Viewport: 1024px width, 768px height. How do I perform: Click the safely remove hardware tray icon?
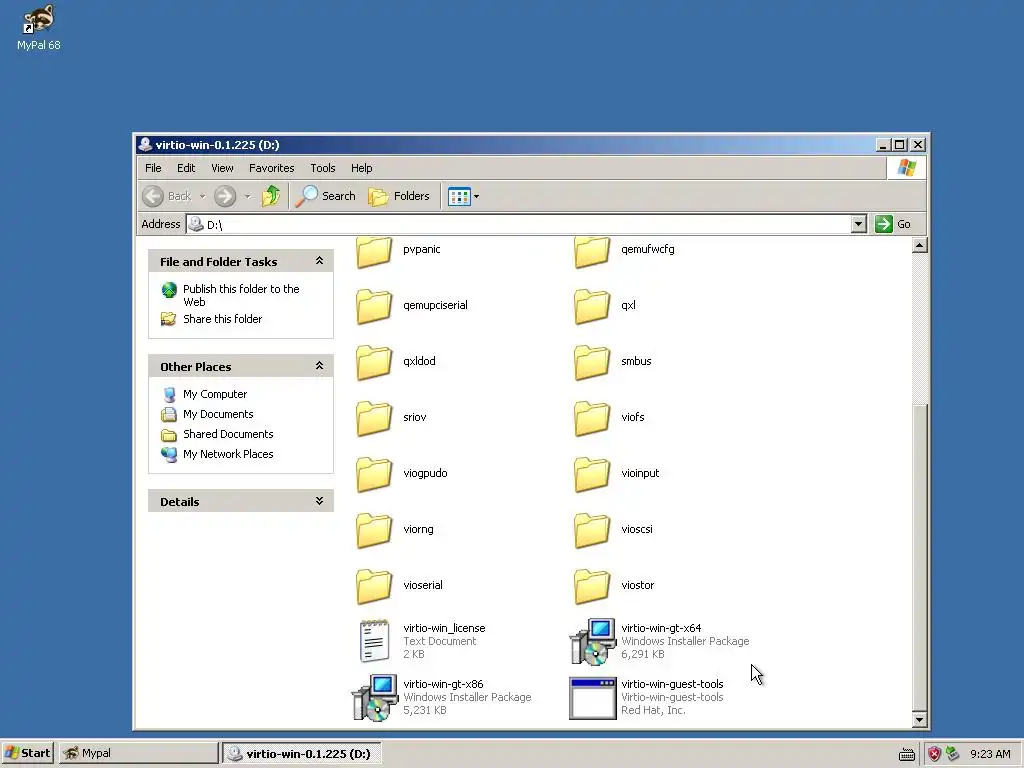(x=952, y=754)
